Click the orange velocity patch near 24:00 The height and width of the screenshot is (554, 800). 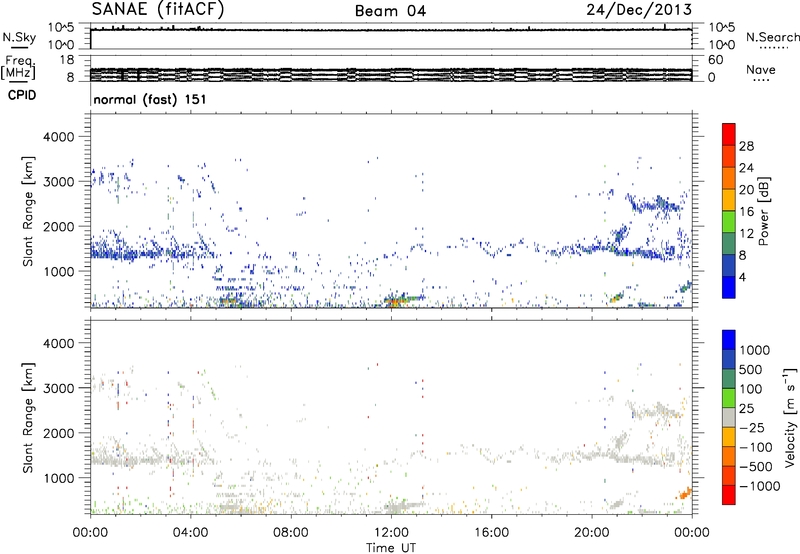(x=685, y=493)
